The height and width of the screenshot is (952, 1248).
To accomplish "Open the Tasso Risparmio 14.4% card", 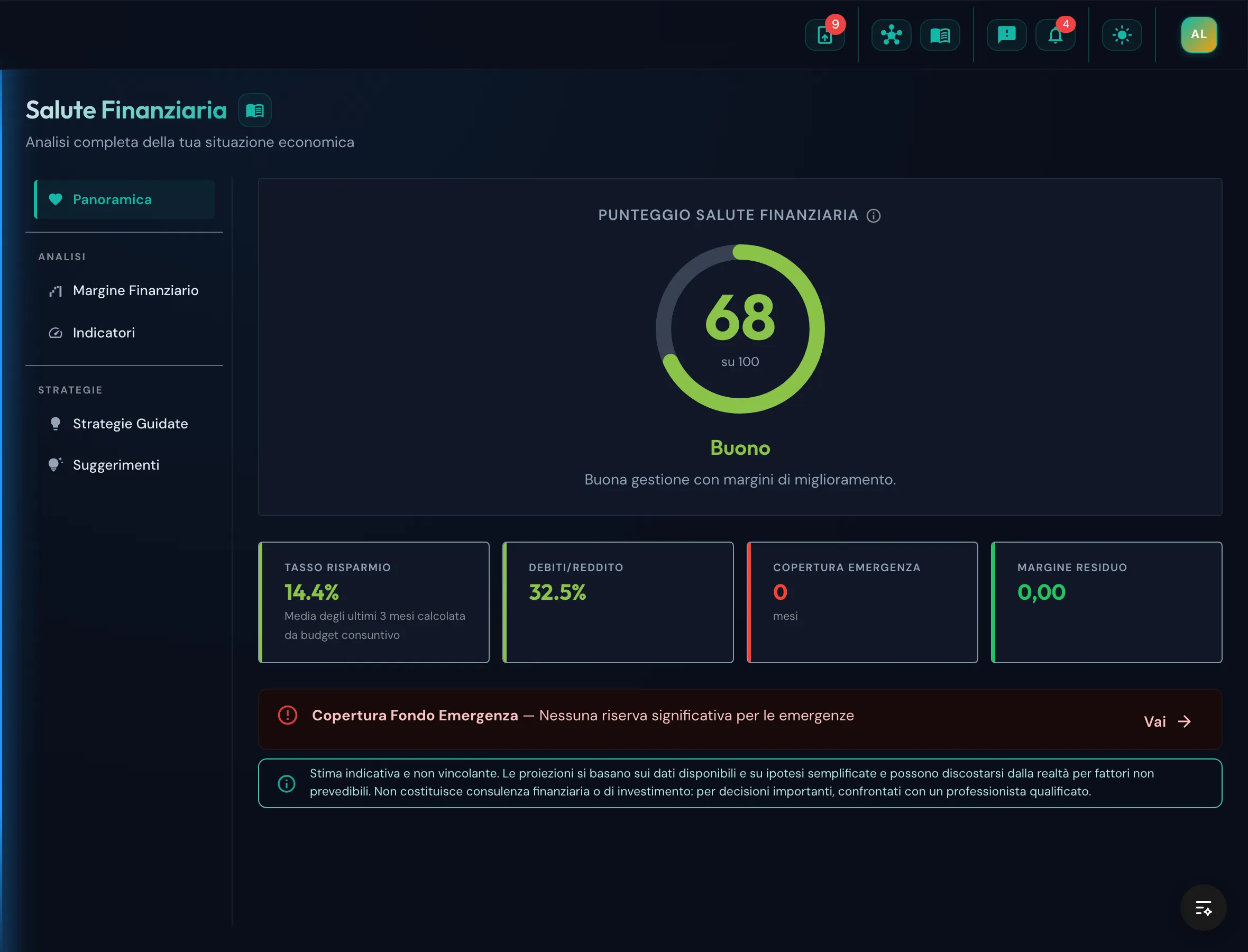I will coord(374,602).
